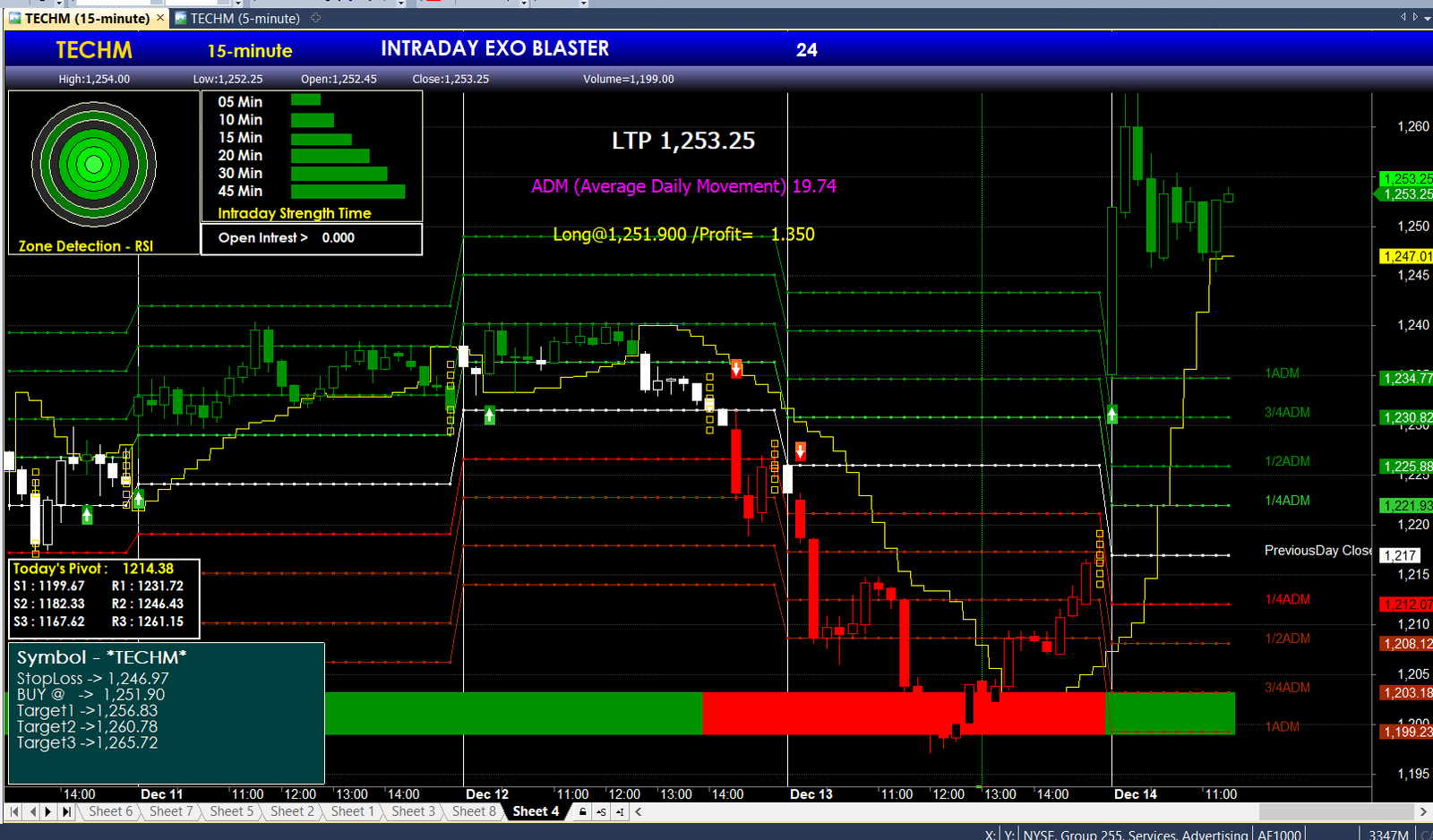Jump to first sheet with navigation arrow

pyautogui.click(x=14, y=811)
